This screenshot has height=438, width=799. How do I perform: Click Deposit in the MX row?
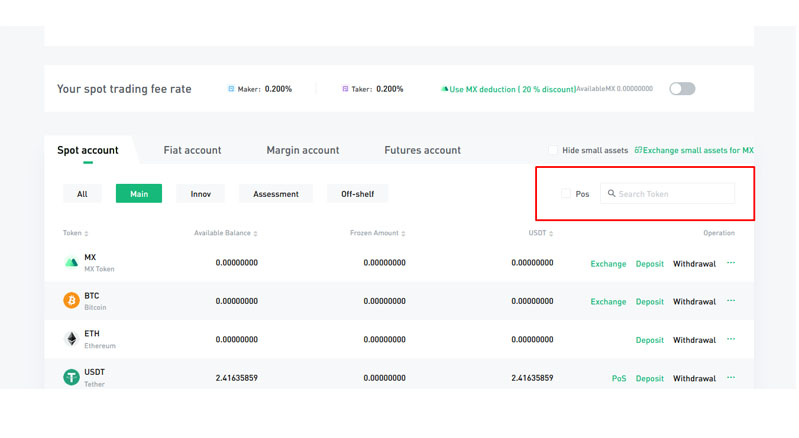pyautogui.click(x=650, y=264)
